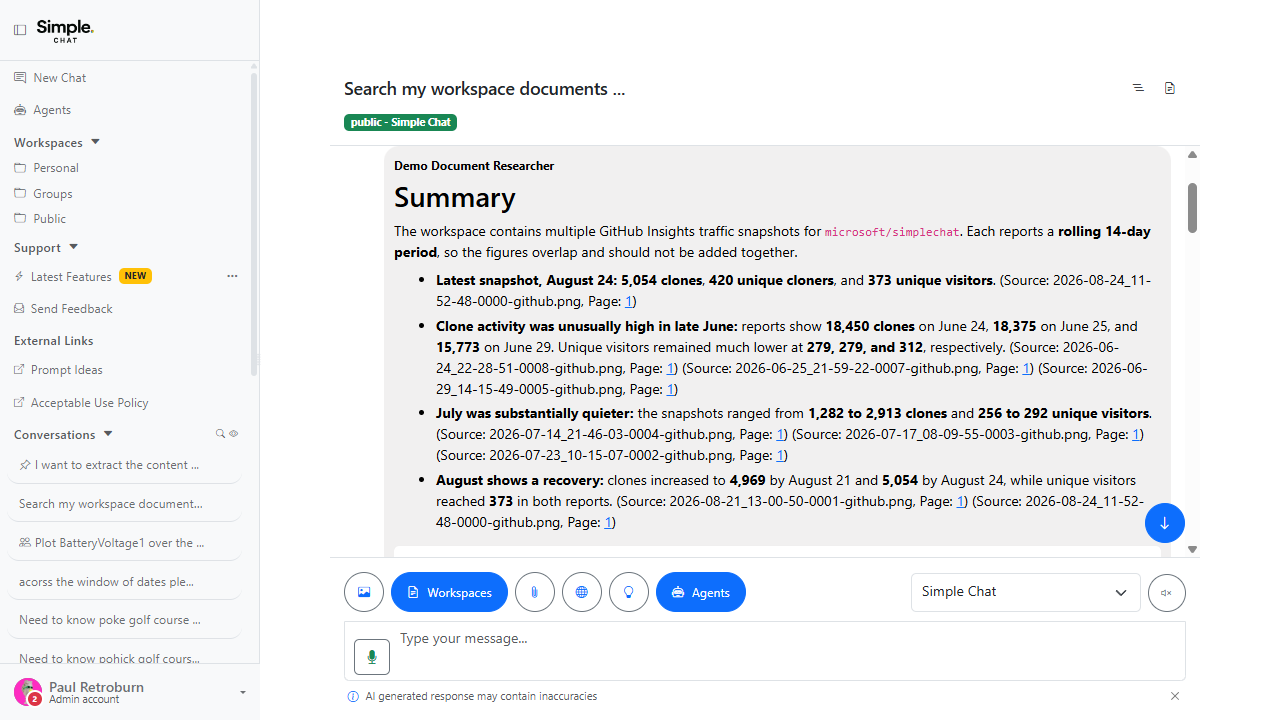The width and height of the screenshot is (1280, 720).
Task: Expand the account menu arrow
Action: click(243, 692)
